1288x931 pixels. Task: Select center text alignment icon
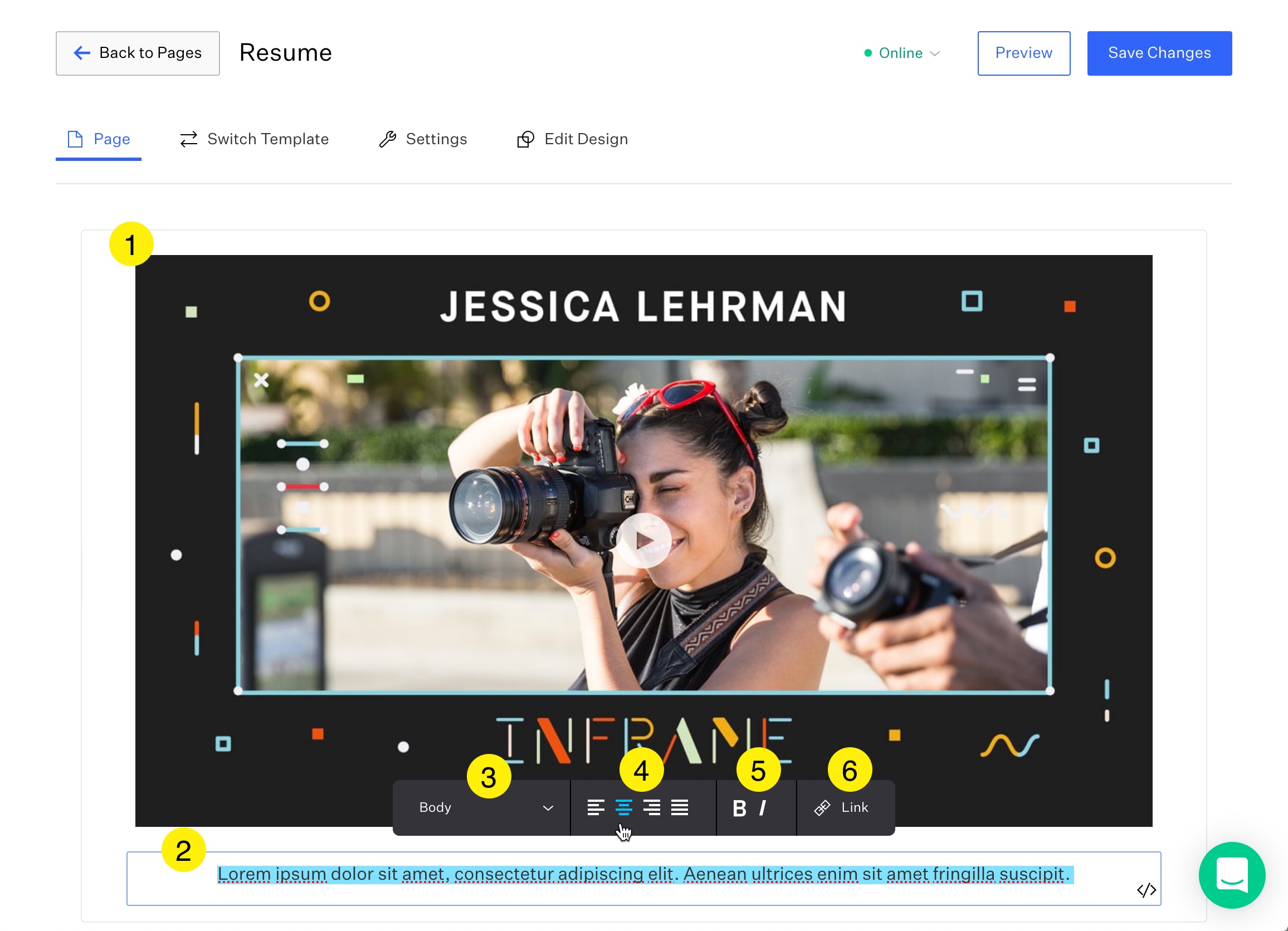(623, 807)
